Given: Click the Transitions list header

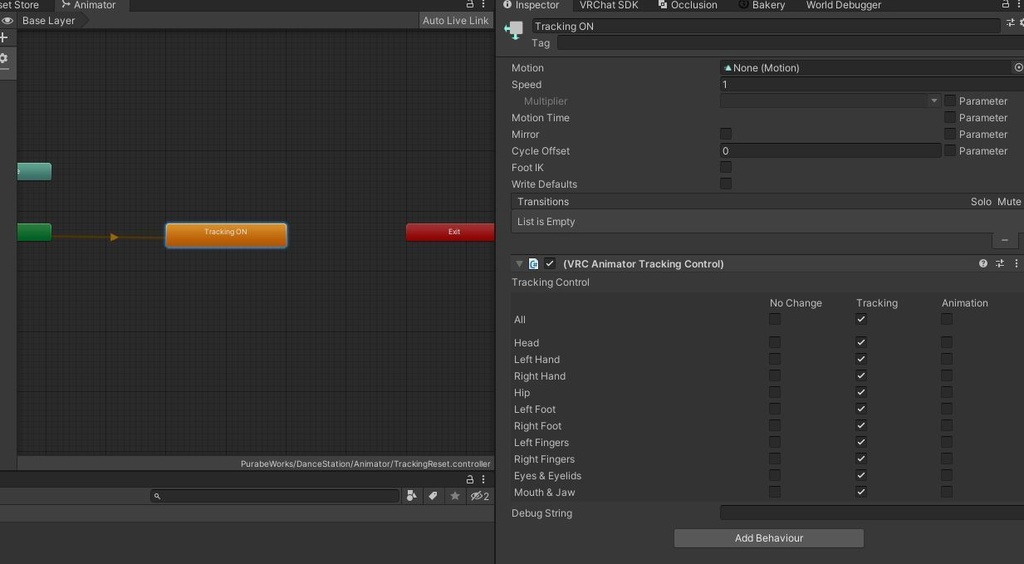Looking at the screenshot, I should click(x=767, y=202).
